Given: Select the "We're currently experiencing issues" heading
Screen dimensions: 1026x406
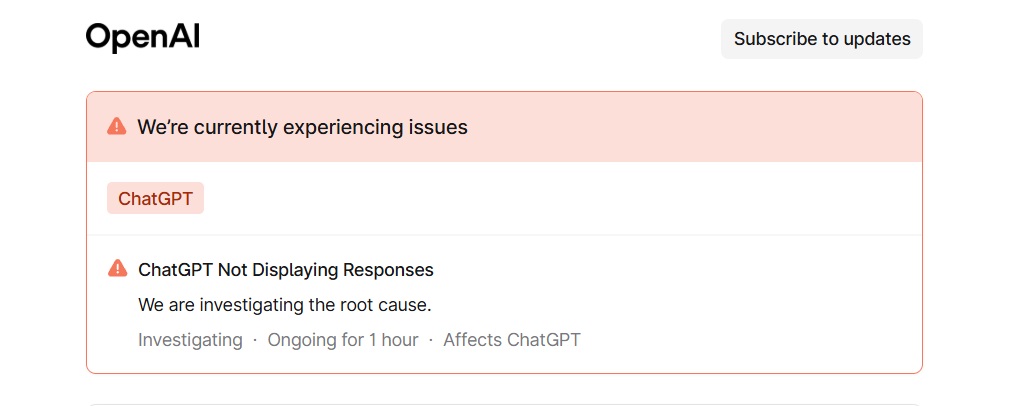Looking at the screenshot, I should click(302, 127).
